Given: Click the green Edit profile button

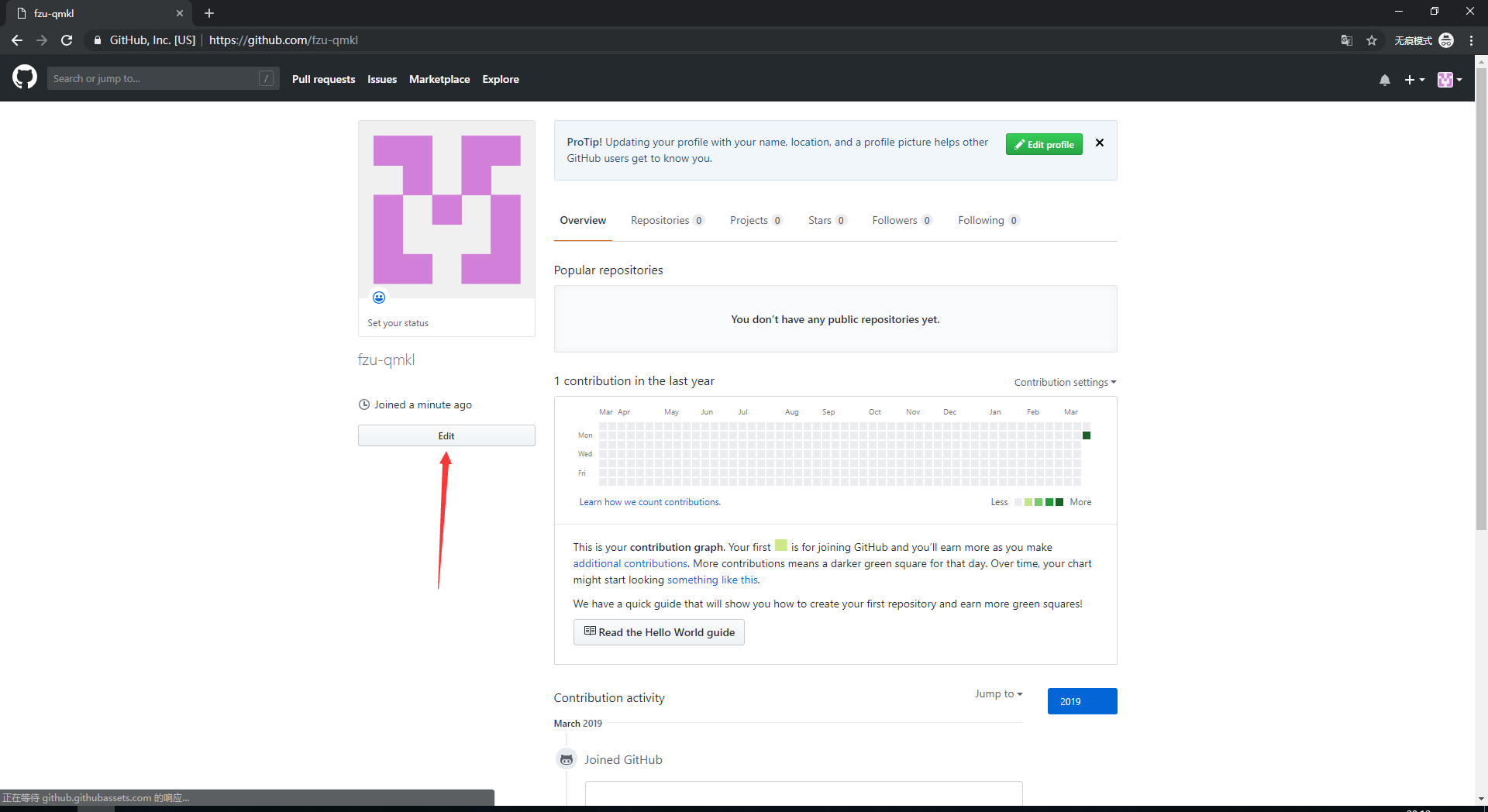Looking at the screenshot, I should [1044, 144].
